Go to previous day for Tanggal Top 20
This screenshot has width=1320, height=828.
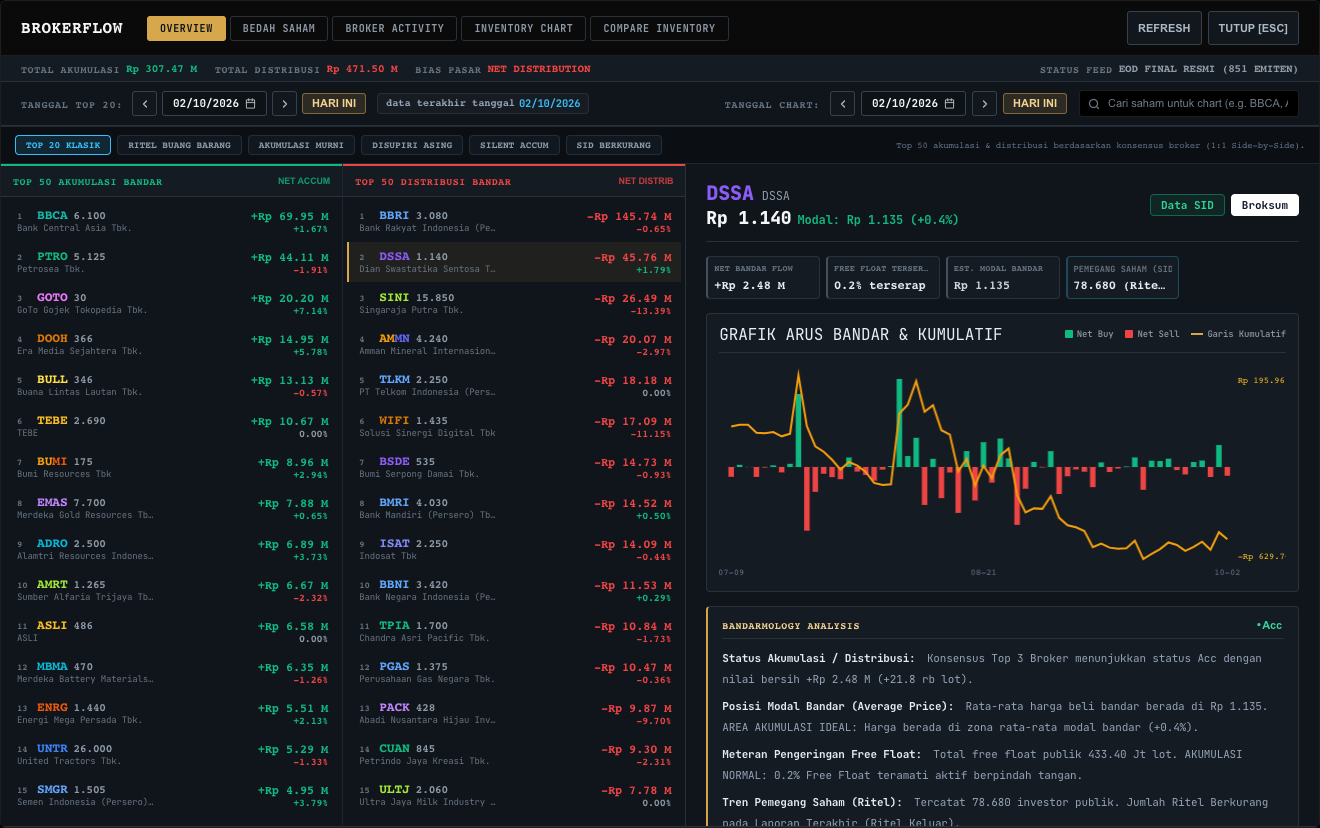tap(145, 103)
